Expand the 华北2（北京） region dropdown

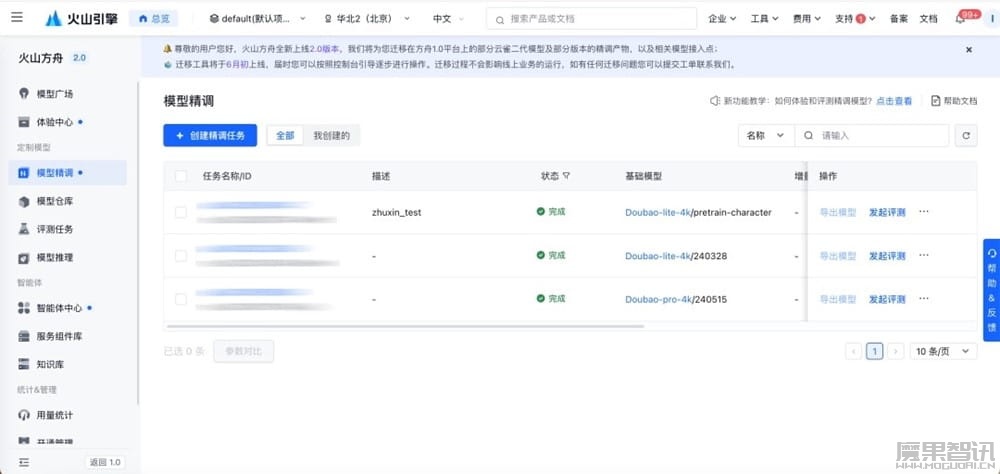[367, 19]
